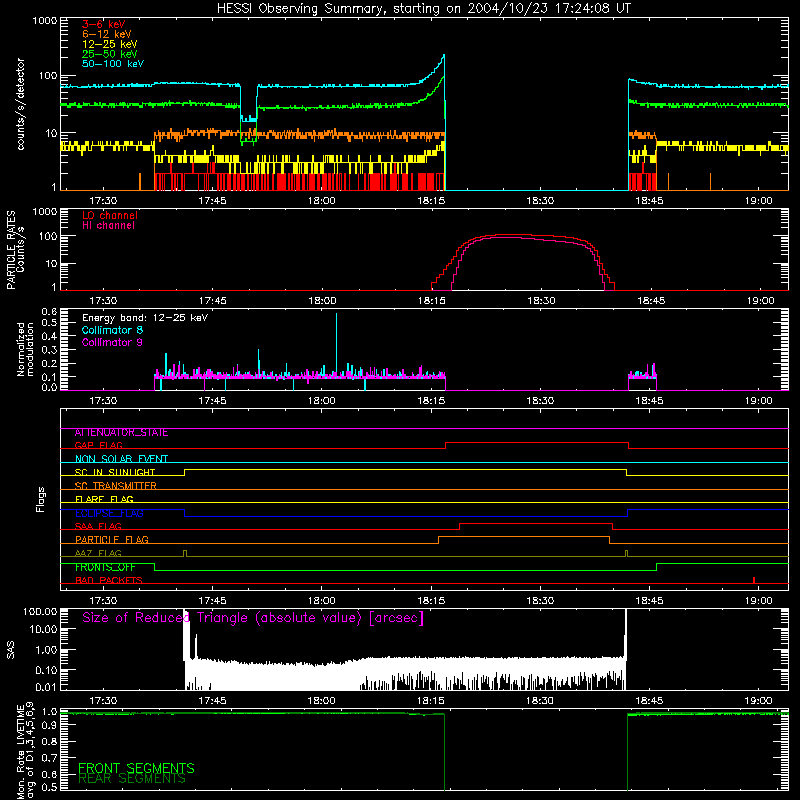
Task: Select the 50-100 keV legend label
Action: point(113,64)
